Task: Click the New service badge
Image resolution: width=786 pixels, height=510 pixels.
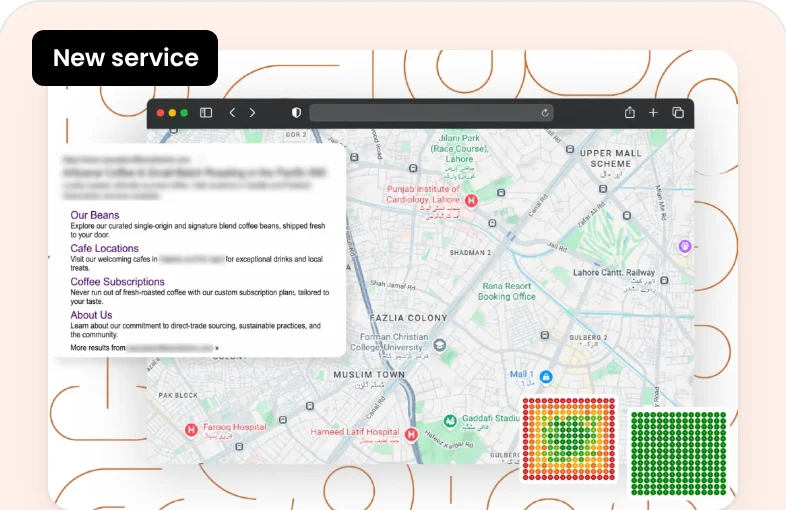Action: 125,58
